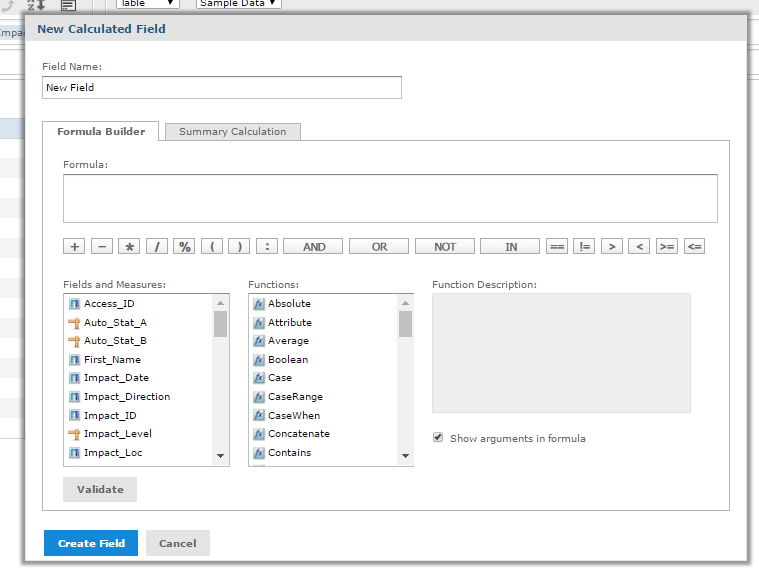Image resolution: width=759 pixels, height=572 pixels.
Task: Select the Auto_Stat_A measure icon
Action: pyautogui.click(x=74, y=323)
